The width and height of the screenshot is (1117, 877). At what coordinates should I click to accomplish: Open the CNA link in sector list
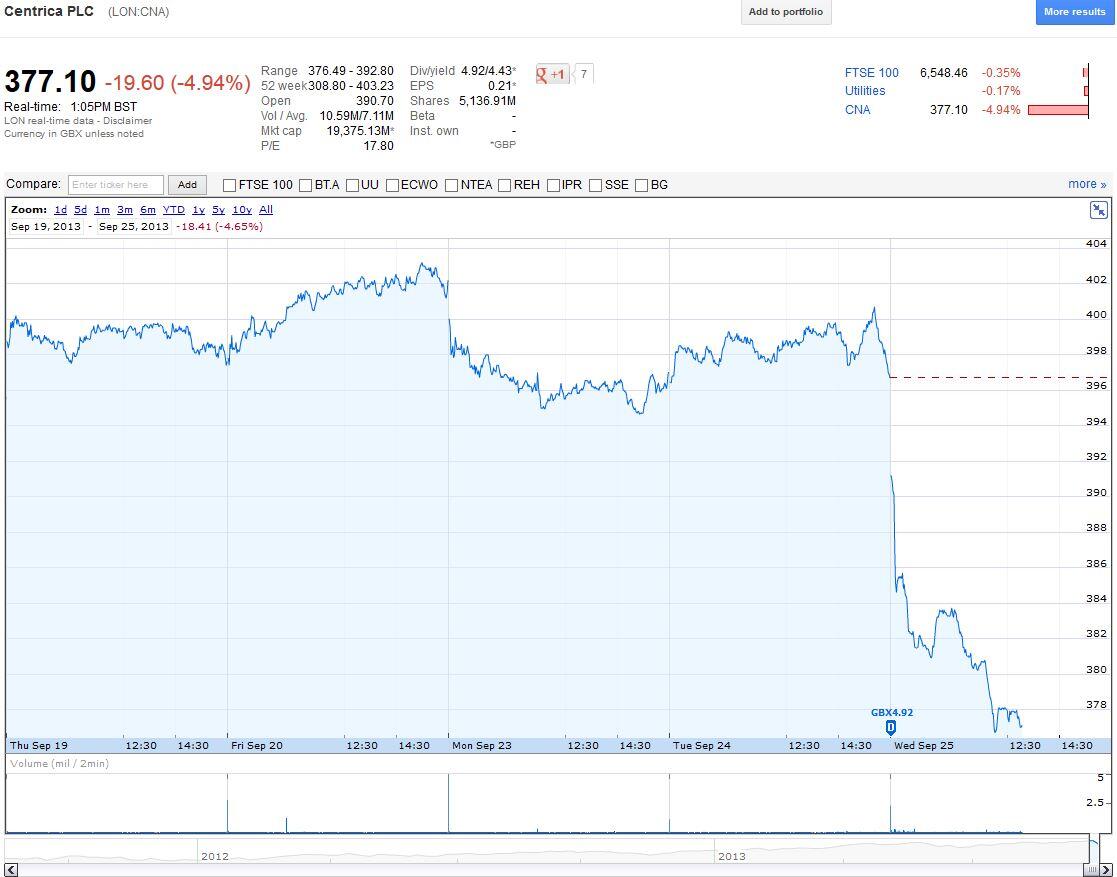857,110
